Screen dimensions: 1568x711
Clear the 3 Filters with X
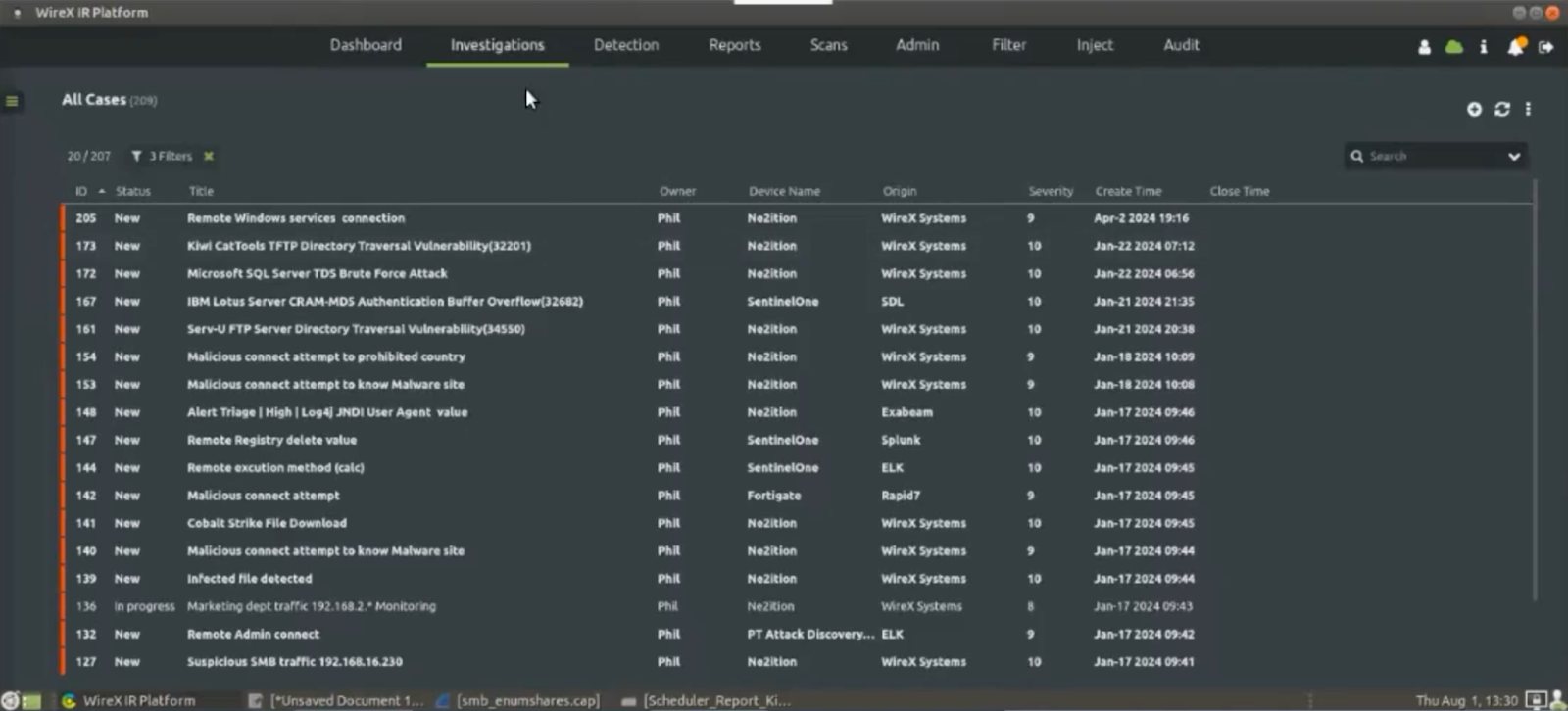point(209,156)
